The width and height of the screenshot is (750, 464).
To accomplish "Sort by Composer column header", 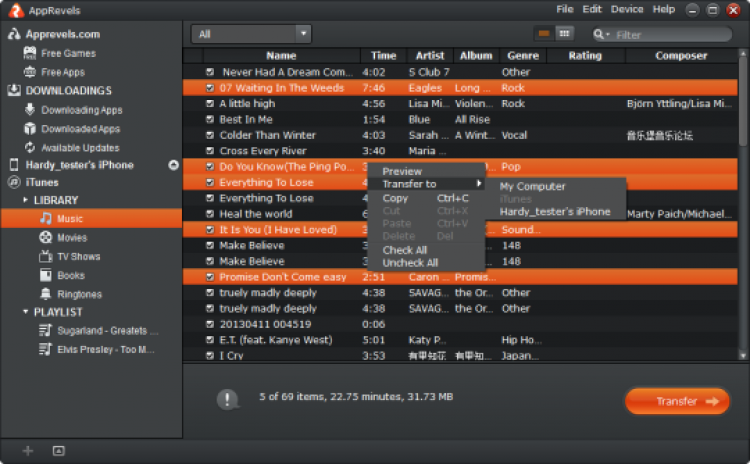I will coord(681,55).
